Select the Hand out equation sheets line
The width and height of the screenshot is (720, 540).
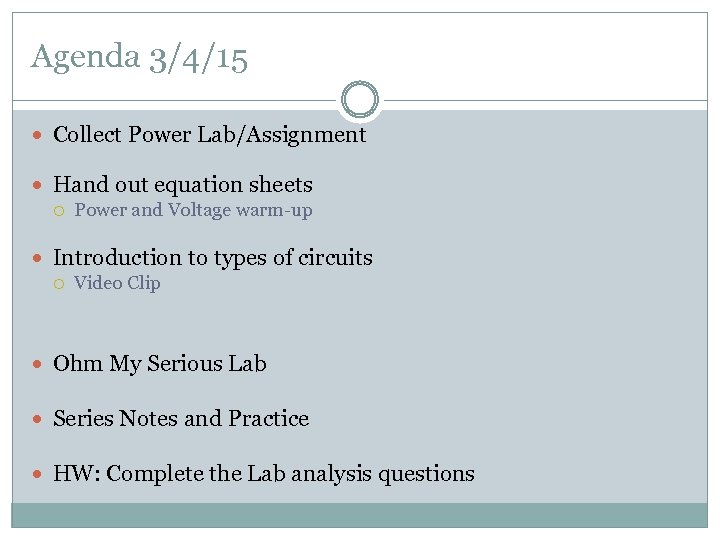183,185
